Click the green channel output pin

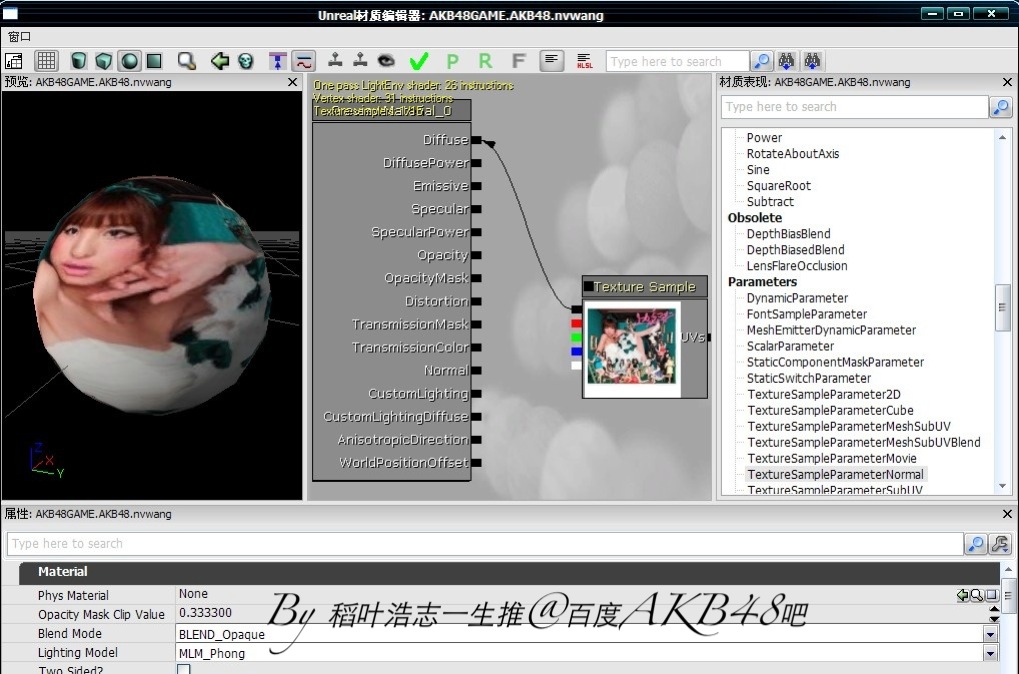(x=576, y=337)
